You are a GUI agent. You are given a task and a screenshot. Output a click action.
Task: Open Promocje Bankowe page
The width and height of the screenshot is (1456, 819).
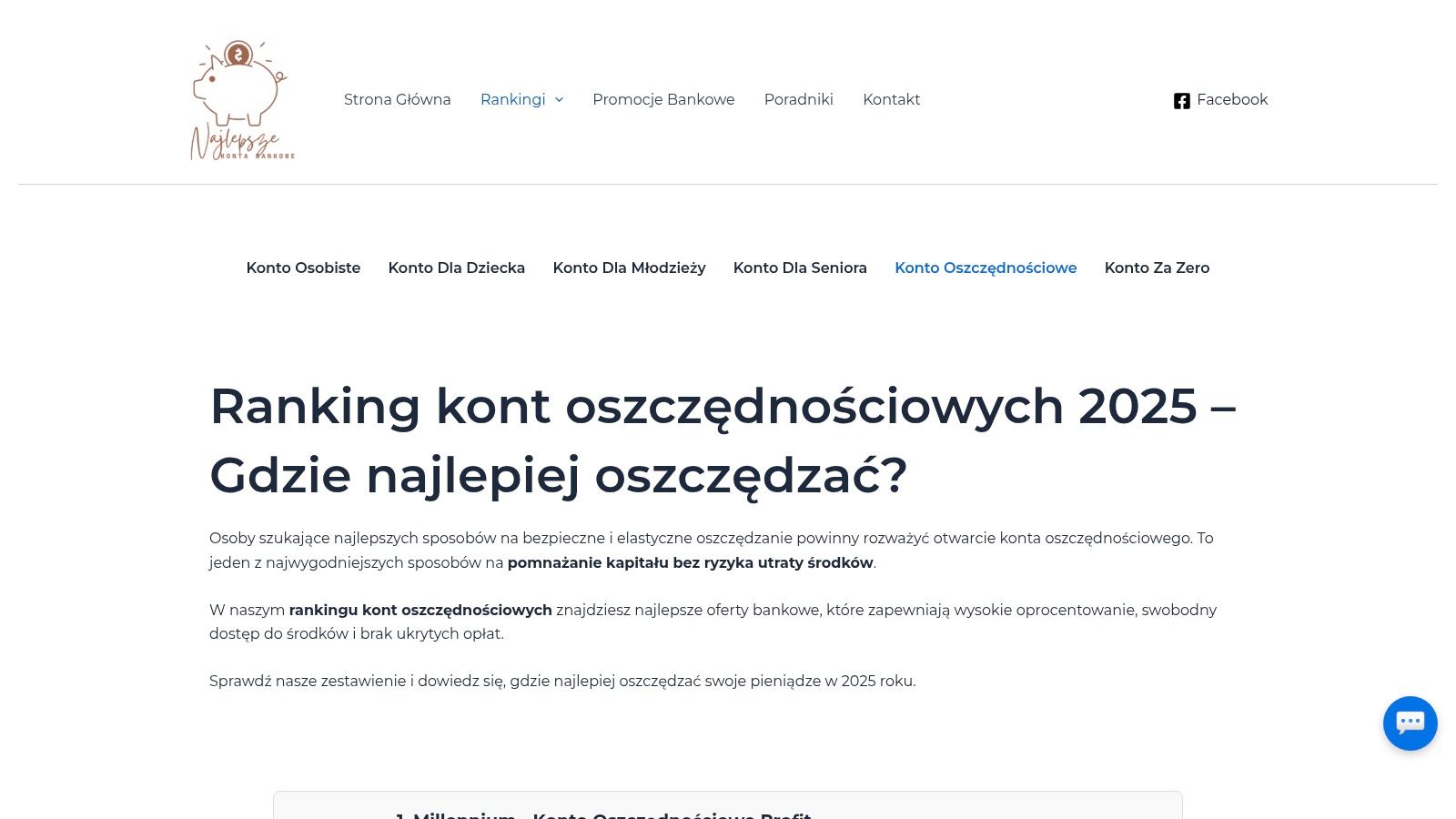(663, 99)
